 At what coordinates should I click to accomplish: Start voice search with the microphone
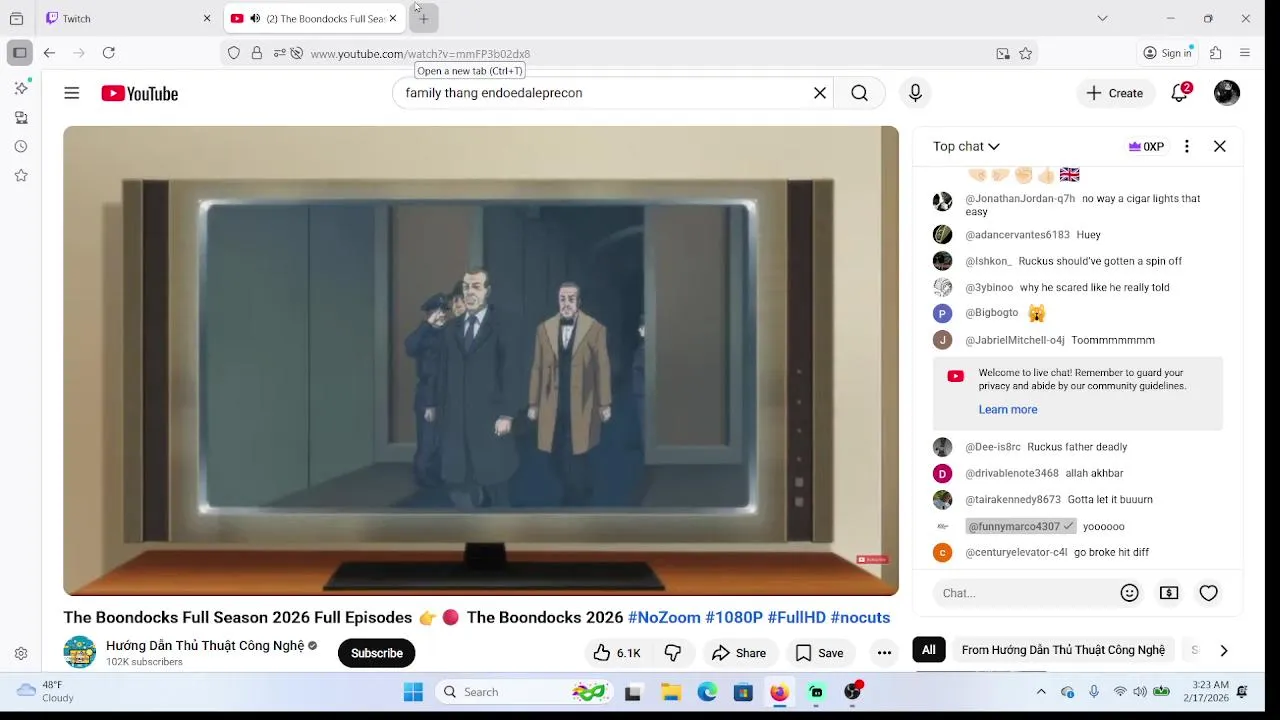tap(914, 93)
